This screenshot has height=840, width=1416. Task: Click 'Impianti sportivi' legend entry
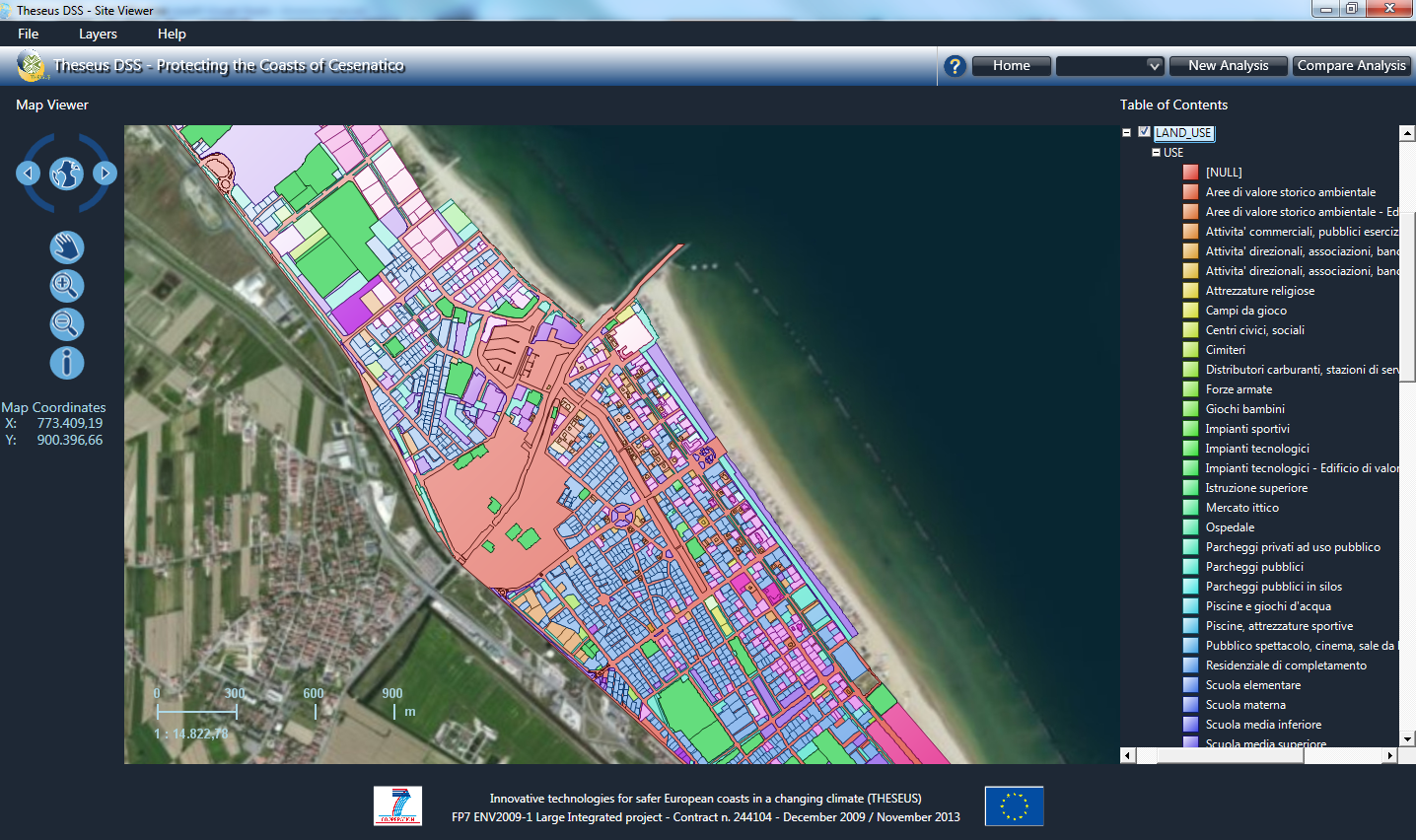coord(1247,429)
